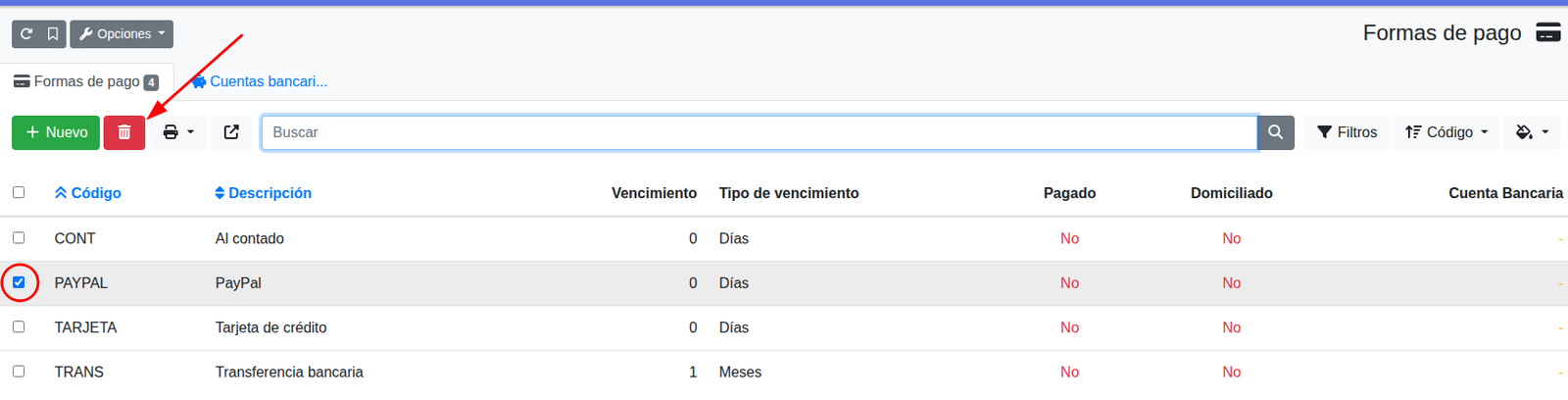Open the Opciones dropdown
The width and height of the screenshot is (1568, 400).
[122, 33]
